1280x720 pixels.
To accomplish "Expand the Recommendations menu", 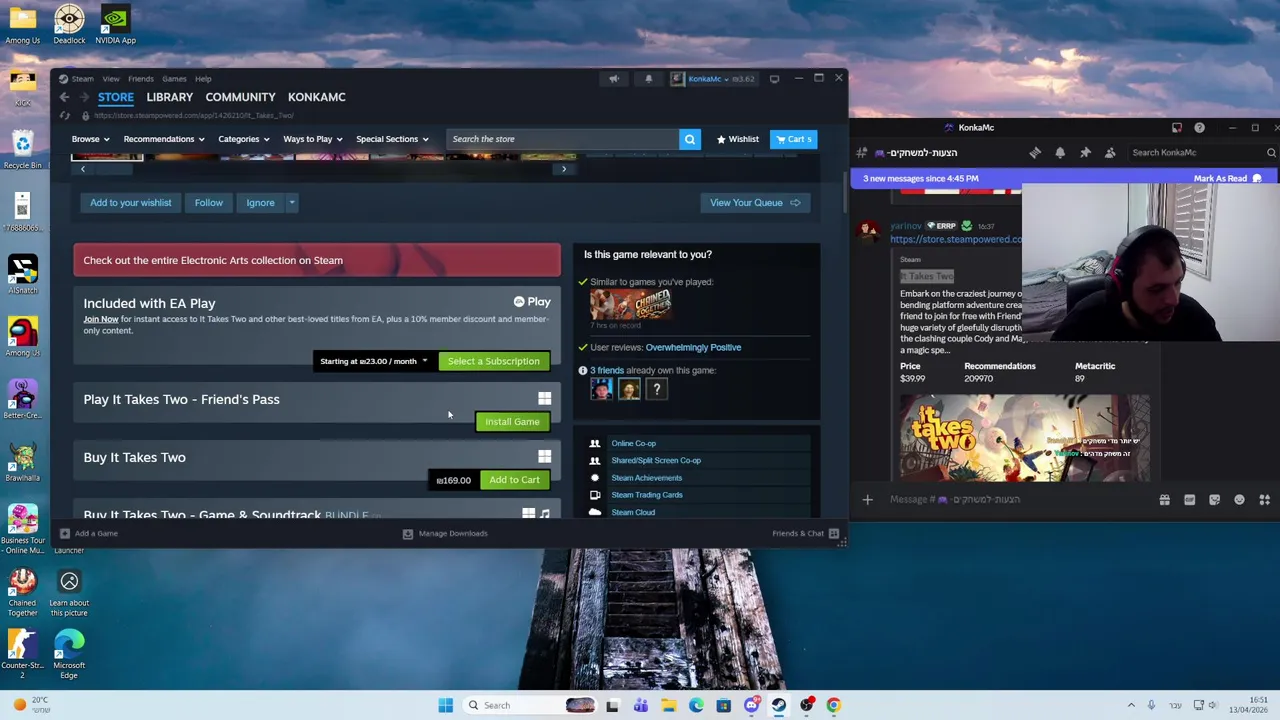I will (x=164, y=139).
